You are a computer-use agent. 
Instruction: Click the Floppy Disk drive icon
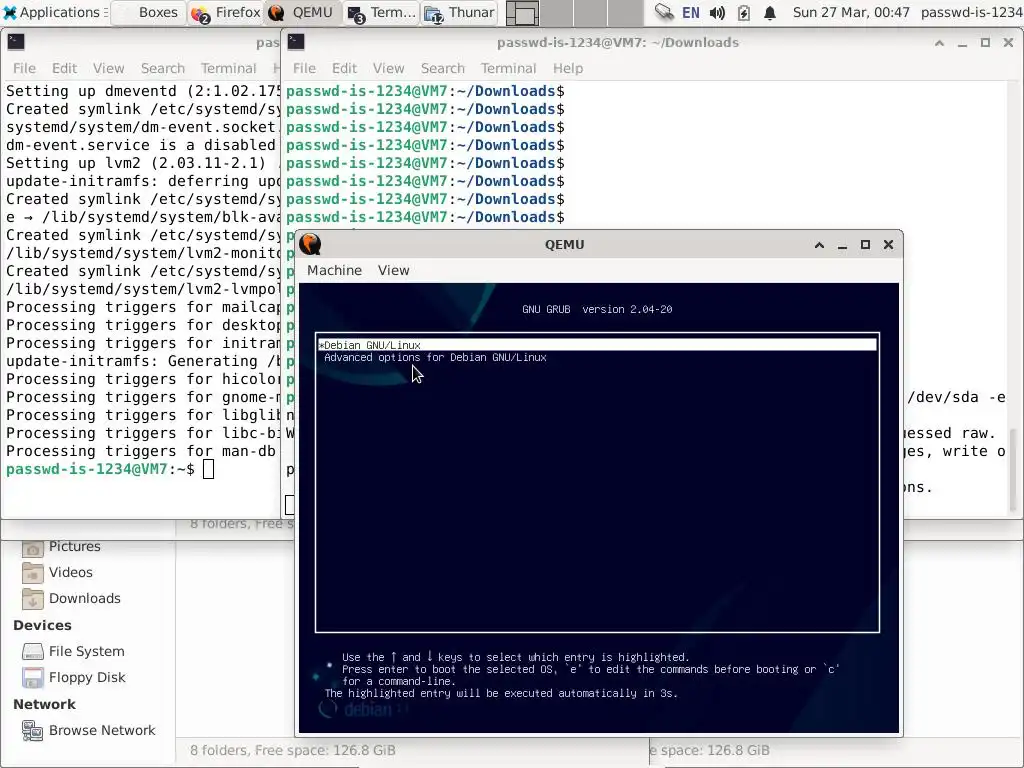[x=33, y=678]
